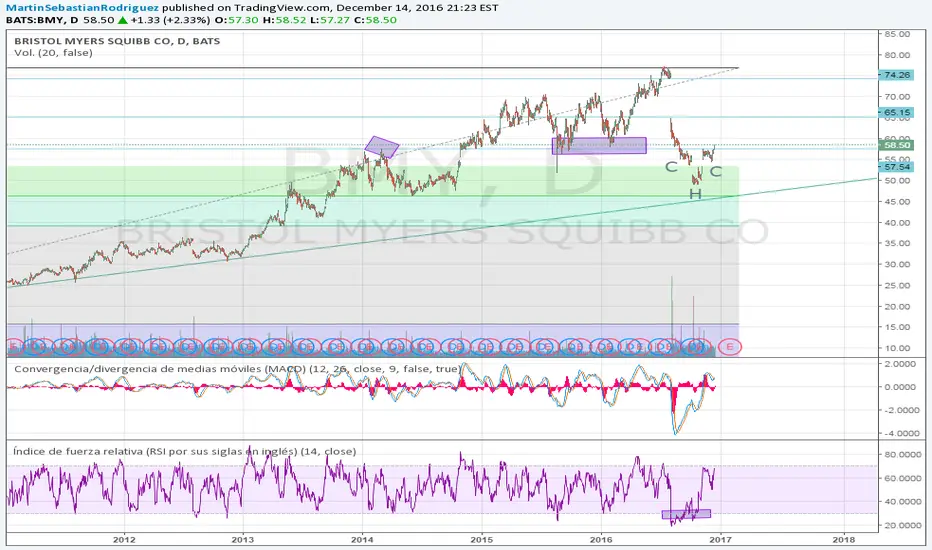Click the 30.00 price axis label
This screenshot has width=932, height=550.
(897, 264)
